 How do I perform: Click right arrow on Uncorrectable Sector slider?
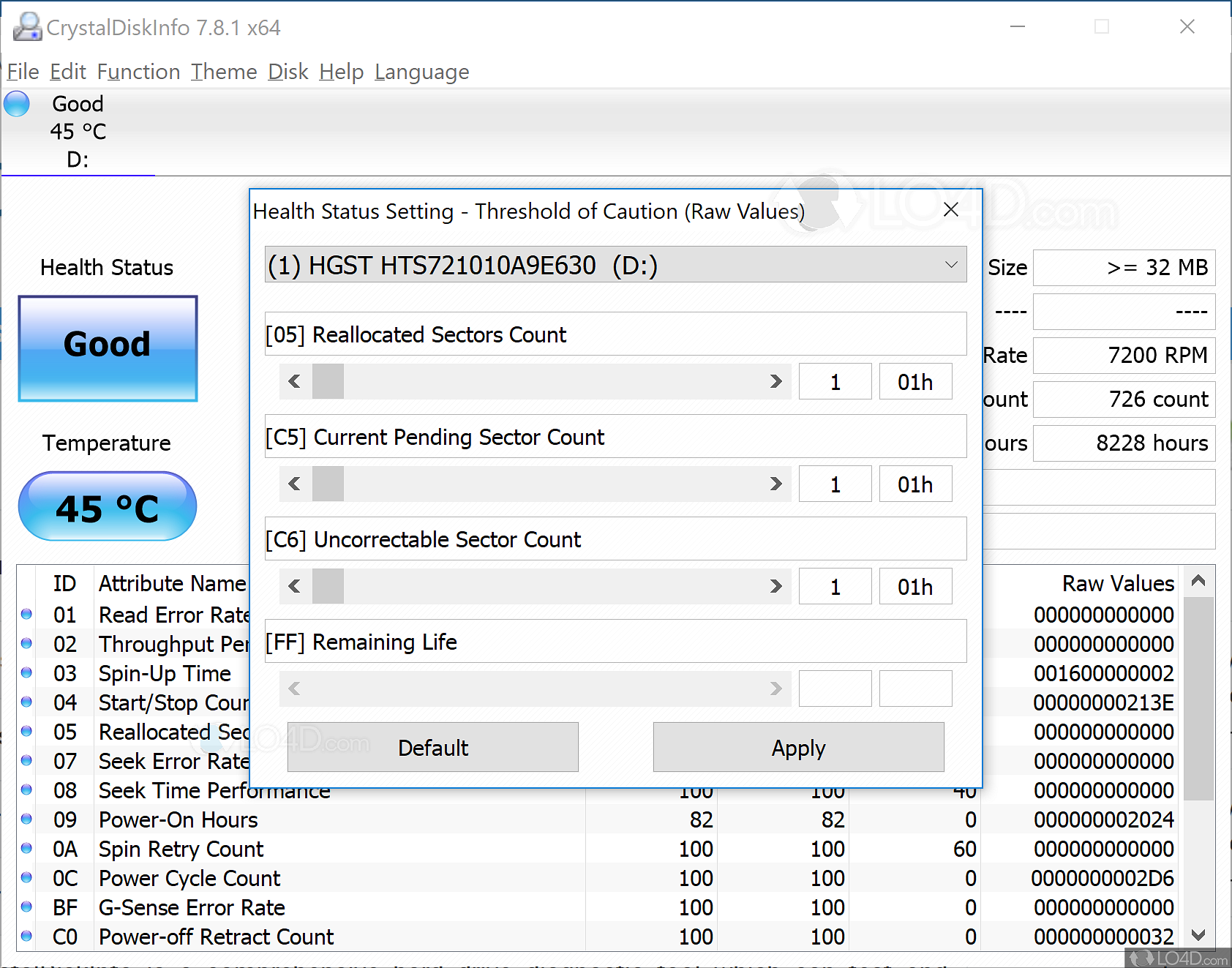pos(775,586)
